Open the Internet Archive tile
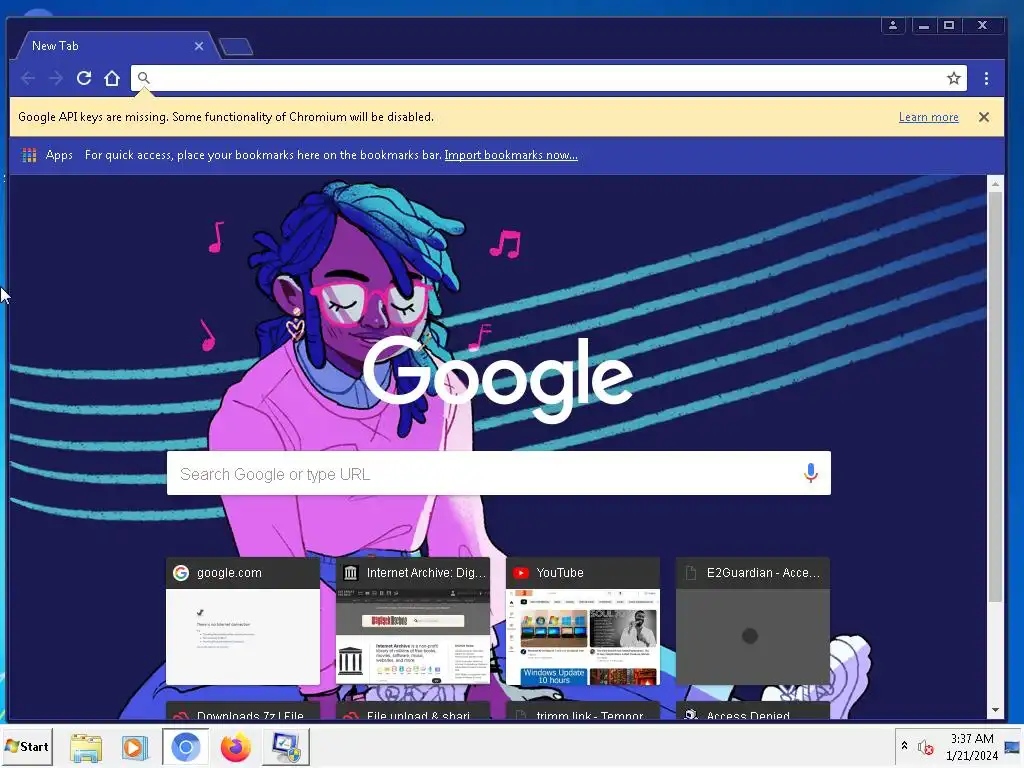1024x768 pixels. (x=413, y=621)
